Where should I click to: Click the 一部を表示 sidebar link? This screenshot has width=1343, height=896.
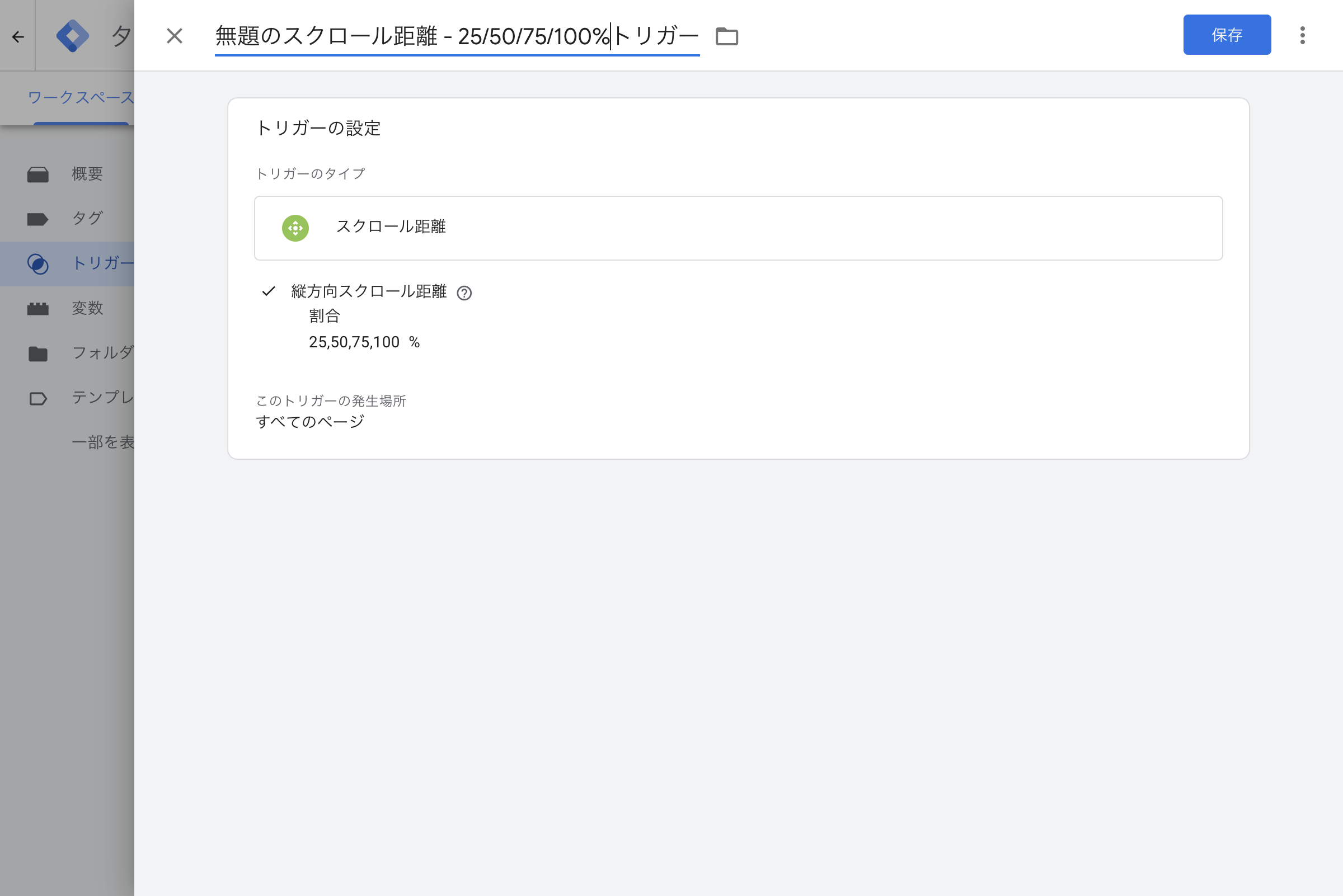(103, 442)
